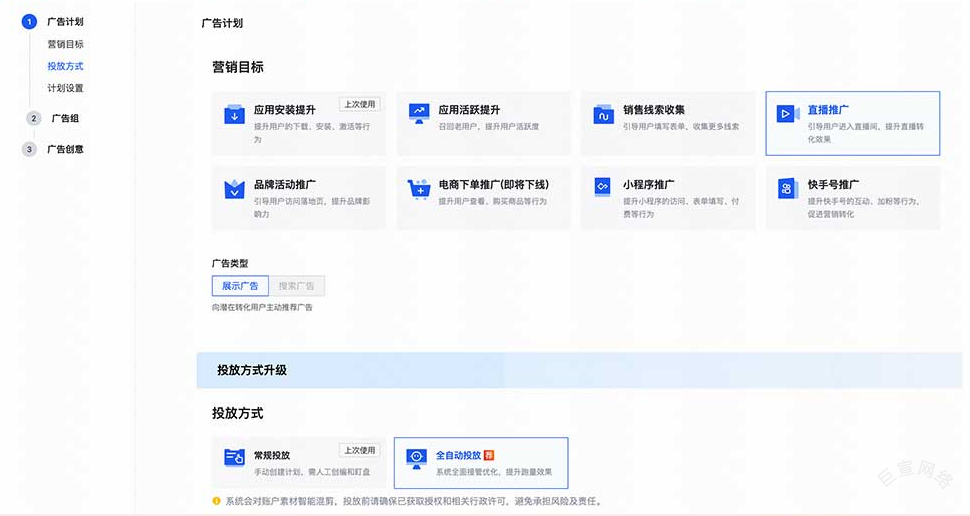Image resolution: width=970 pixels, height=516 pixels.
Task: Click the 广告类型 label
Action: [230, 263]
